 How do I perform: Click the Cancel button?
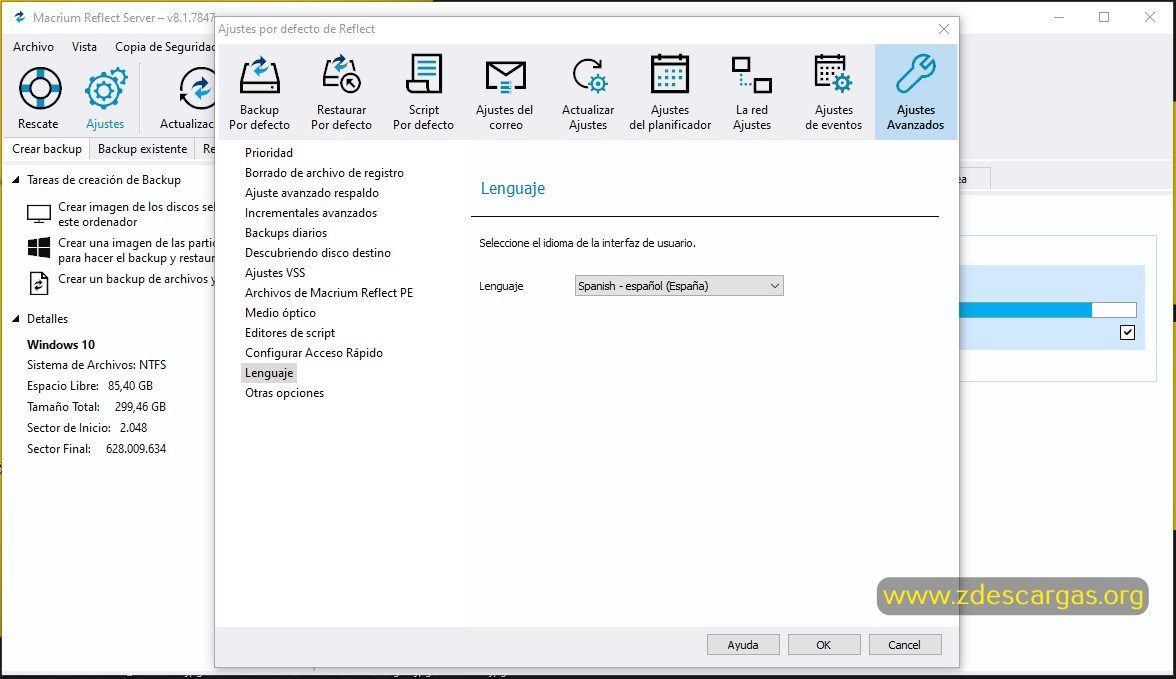[904, 644]
